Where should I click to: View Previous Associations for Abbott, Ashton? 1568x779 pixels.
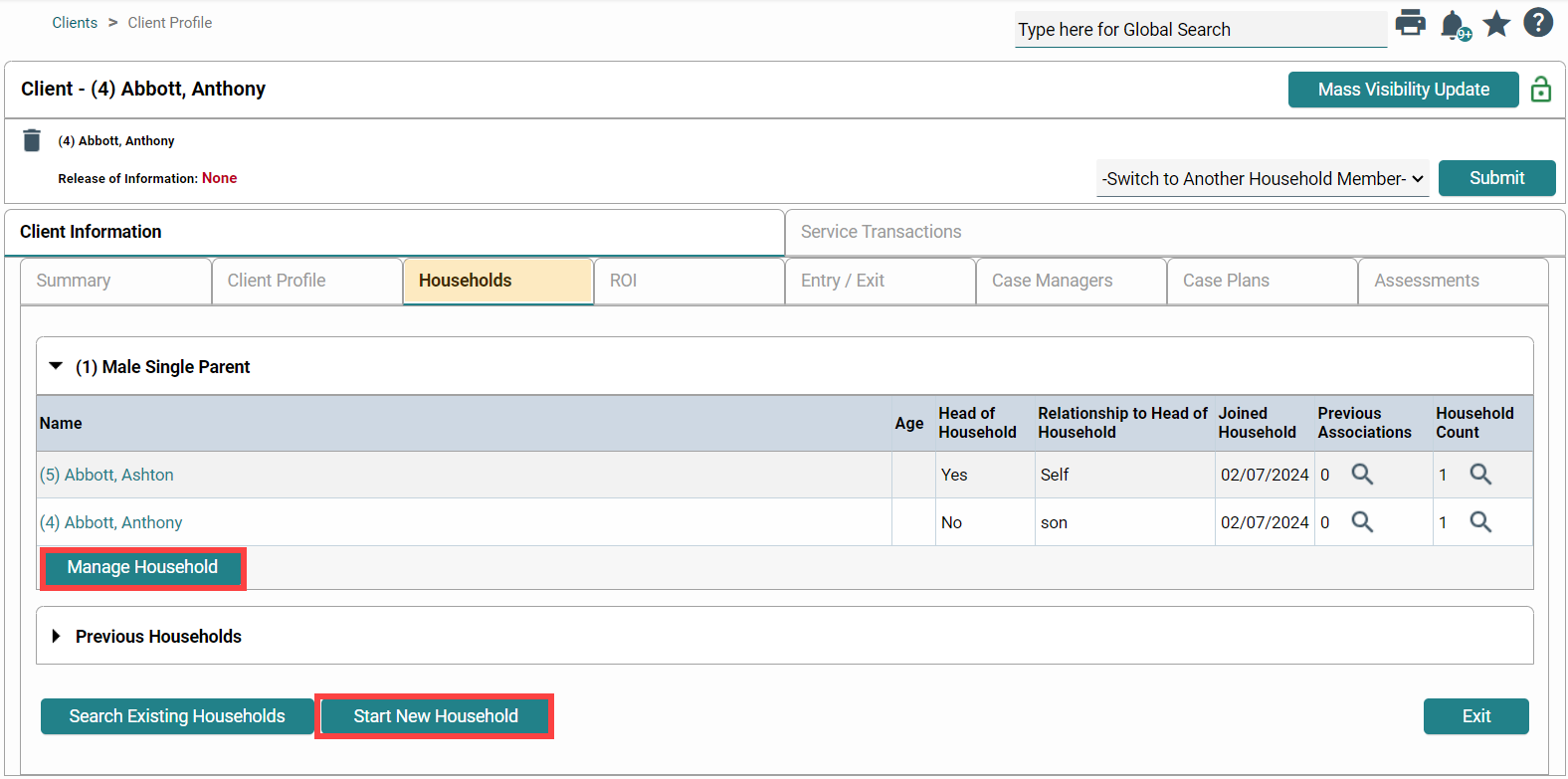(x=1362, y=475)
